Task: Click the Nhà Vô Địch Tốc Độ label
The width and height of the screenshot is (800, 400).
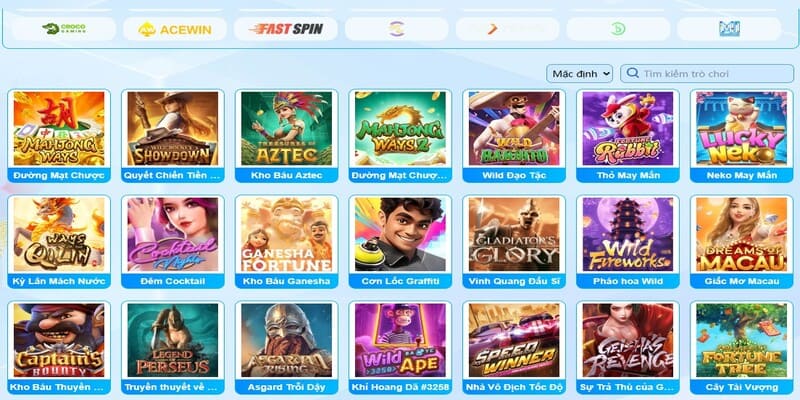Action: pyautogui.click(x=514, y=387)
